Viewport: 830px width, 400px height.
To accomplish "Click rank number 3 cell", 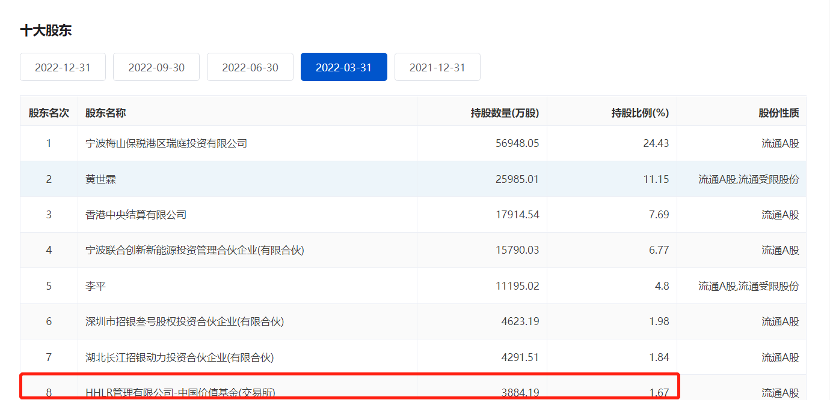I will (49, 215).
